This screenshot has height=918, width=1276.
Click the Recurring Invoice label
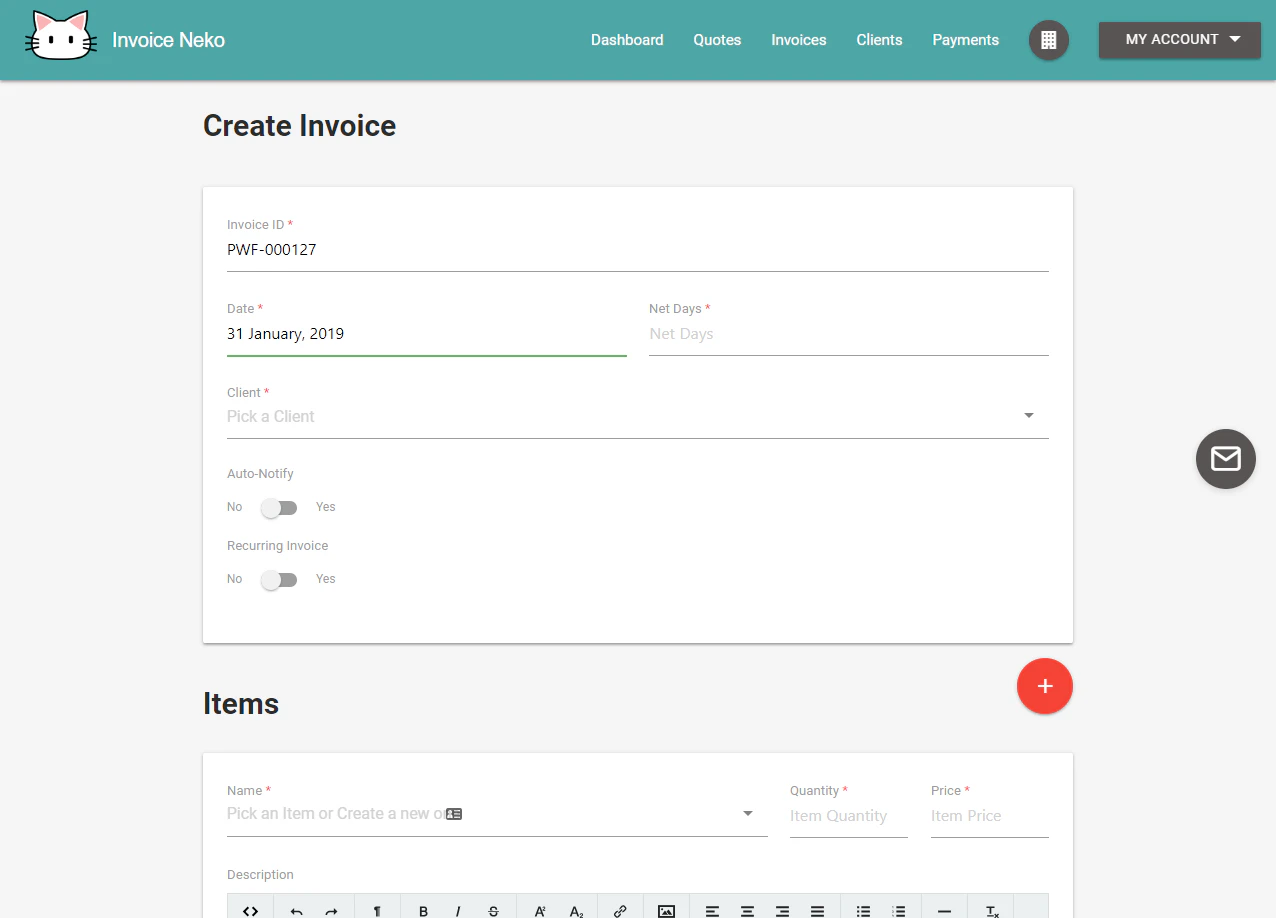pos(277,546)
